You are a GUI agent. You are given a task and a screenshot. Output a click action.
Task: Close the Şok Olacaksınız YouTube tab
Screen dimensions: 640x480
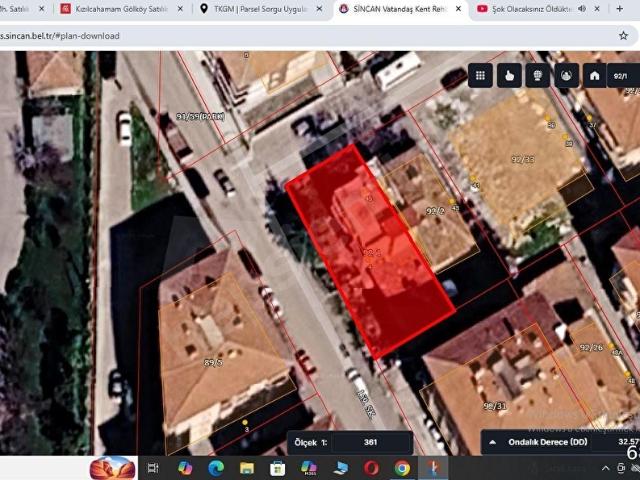click(597, 9)
